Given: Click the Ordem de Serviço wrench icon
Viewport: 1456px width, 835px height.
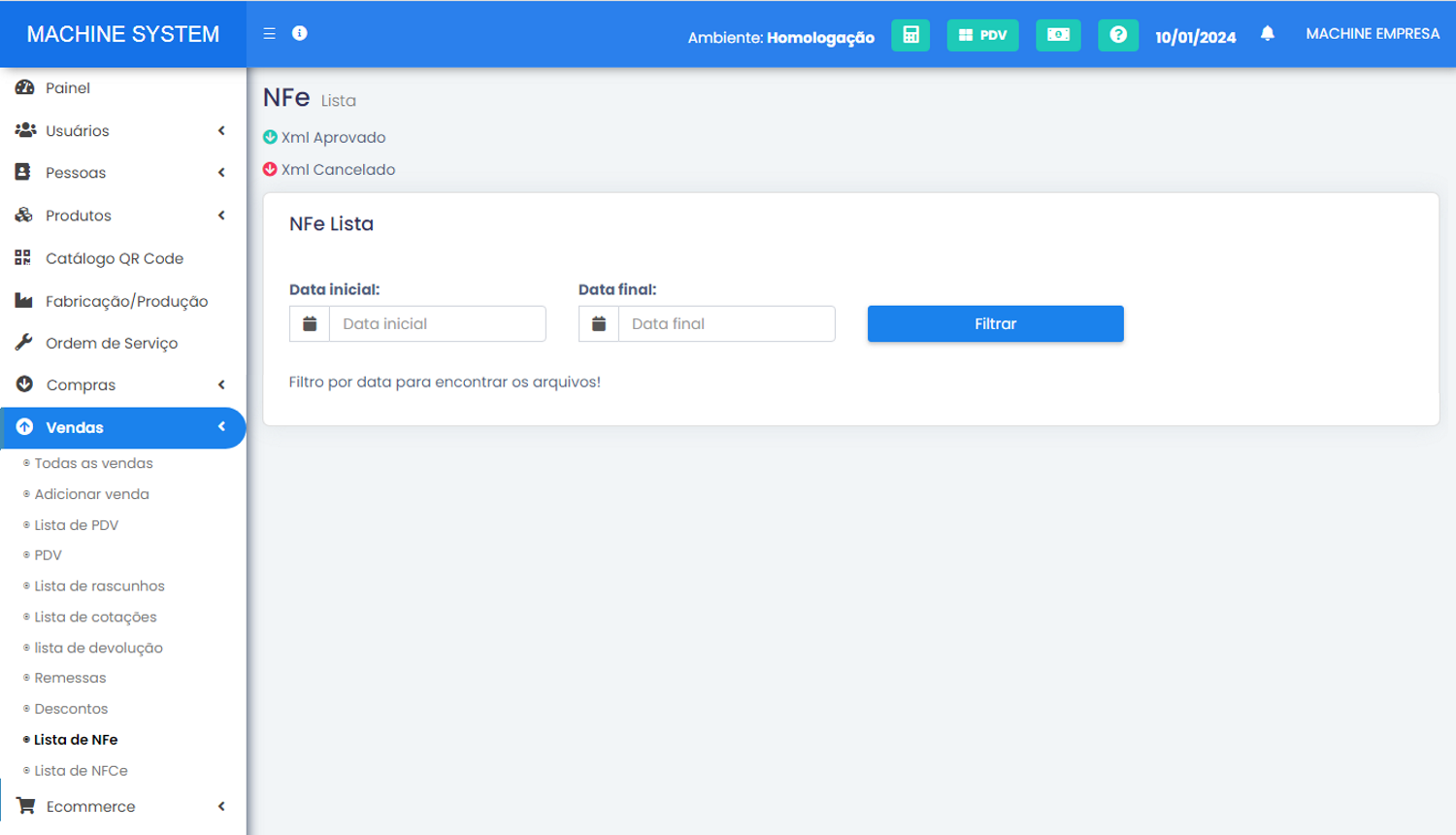Looking at the screenshot, I should pyautogui.click(x=24, y=342).
